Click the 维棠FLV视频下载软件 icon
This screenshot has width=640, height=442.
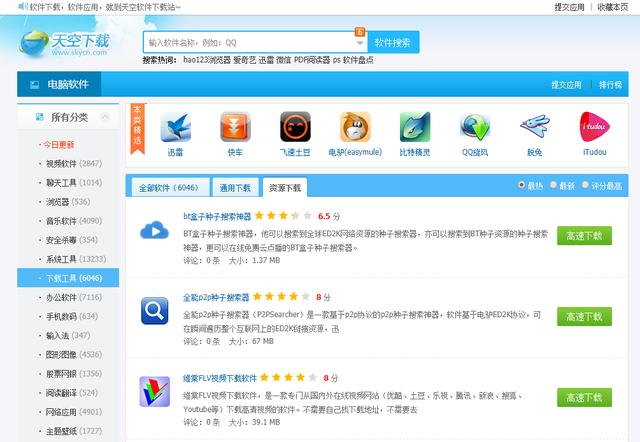[x=154, y=392]
